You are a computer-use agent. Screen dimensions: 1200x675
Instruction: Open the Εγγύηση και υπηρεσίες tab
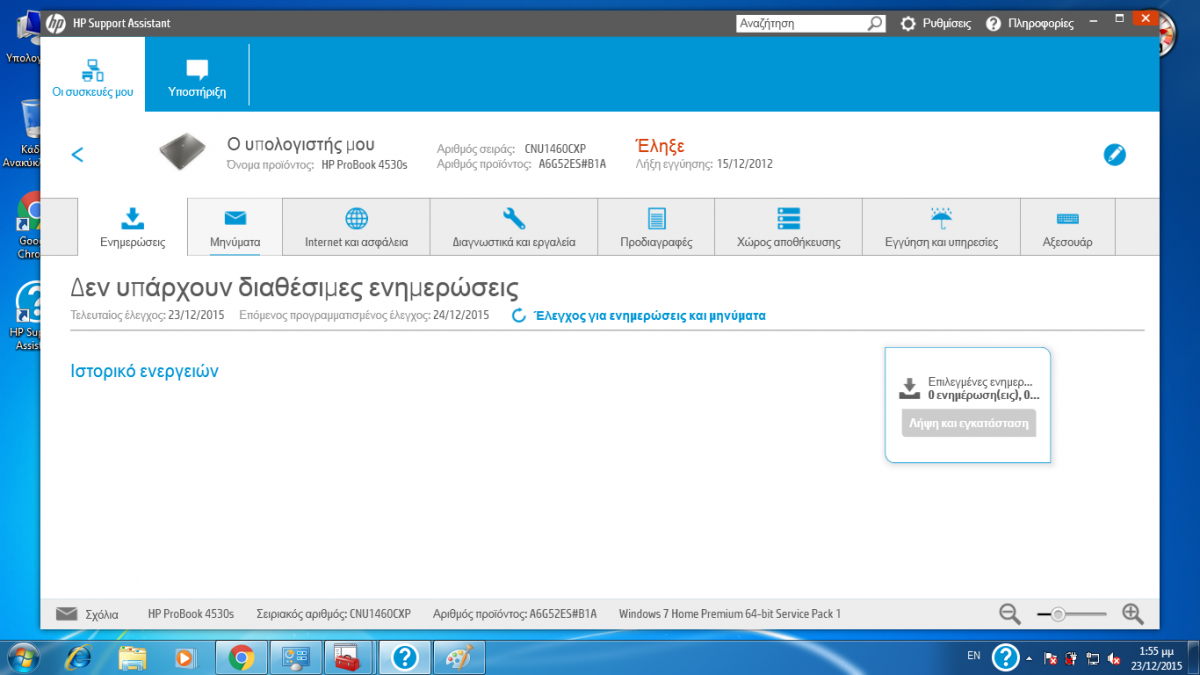[940, 227]
